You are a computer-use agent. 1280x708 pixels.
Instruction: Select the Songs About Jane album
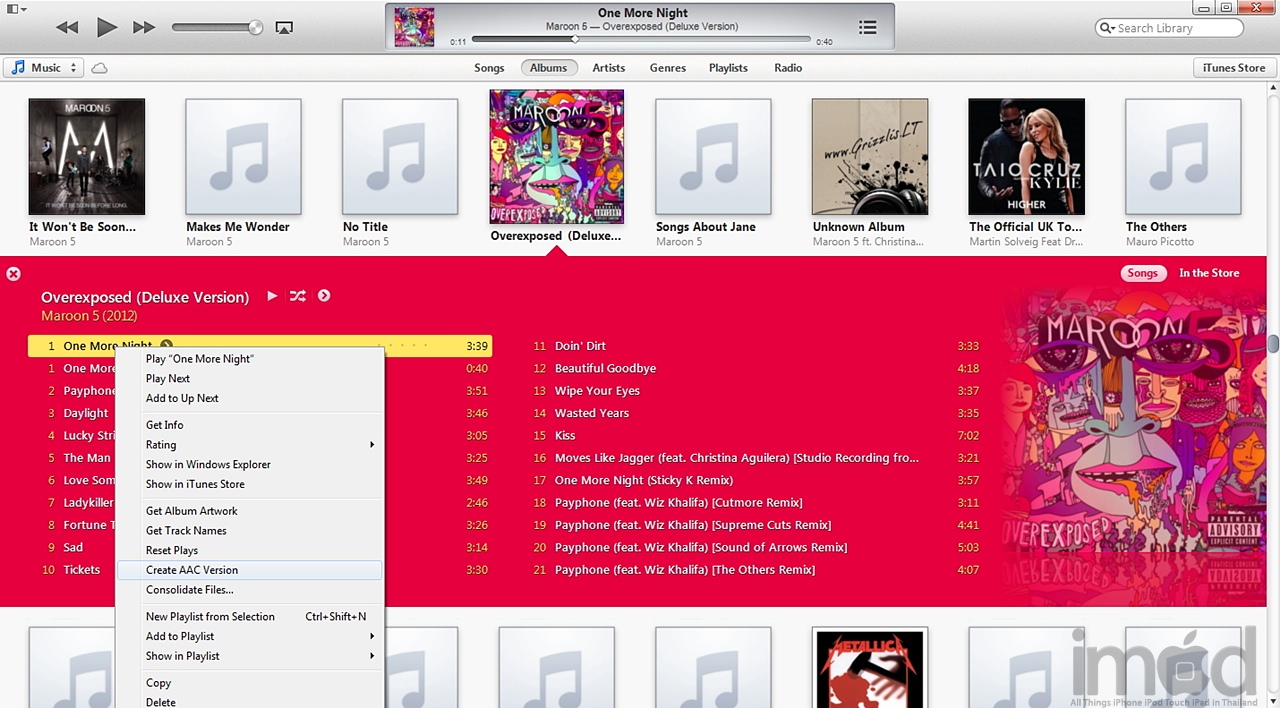713,156
